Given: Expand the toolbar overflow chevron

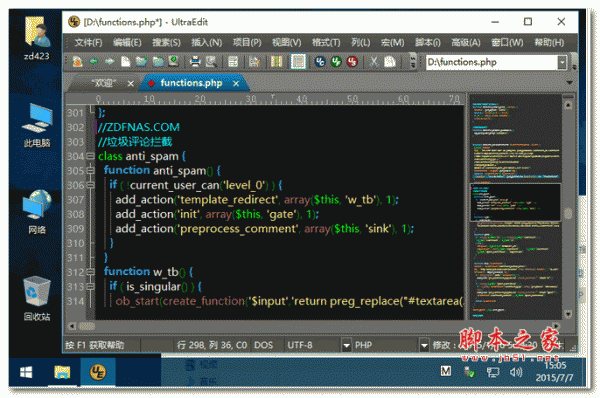Looking at the screenshot, I should 413,62.
